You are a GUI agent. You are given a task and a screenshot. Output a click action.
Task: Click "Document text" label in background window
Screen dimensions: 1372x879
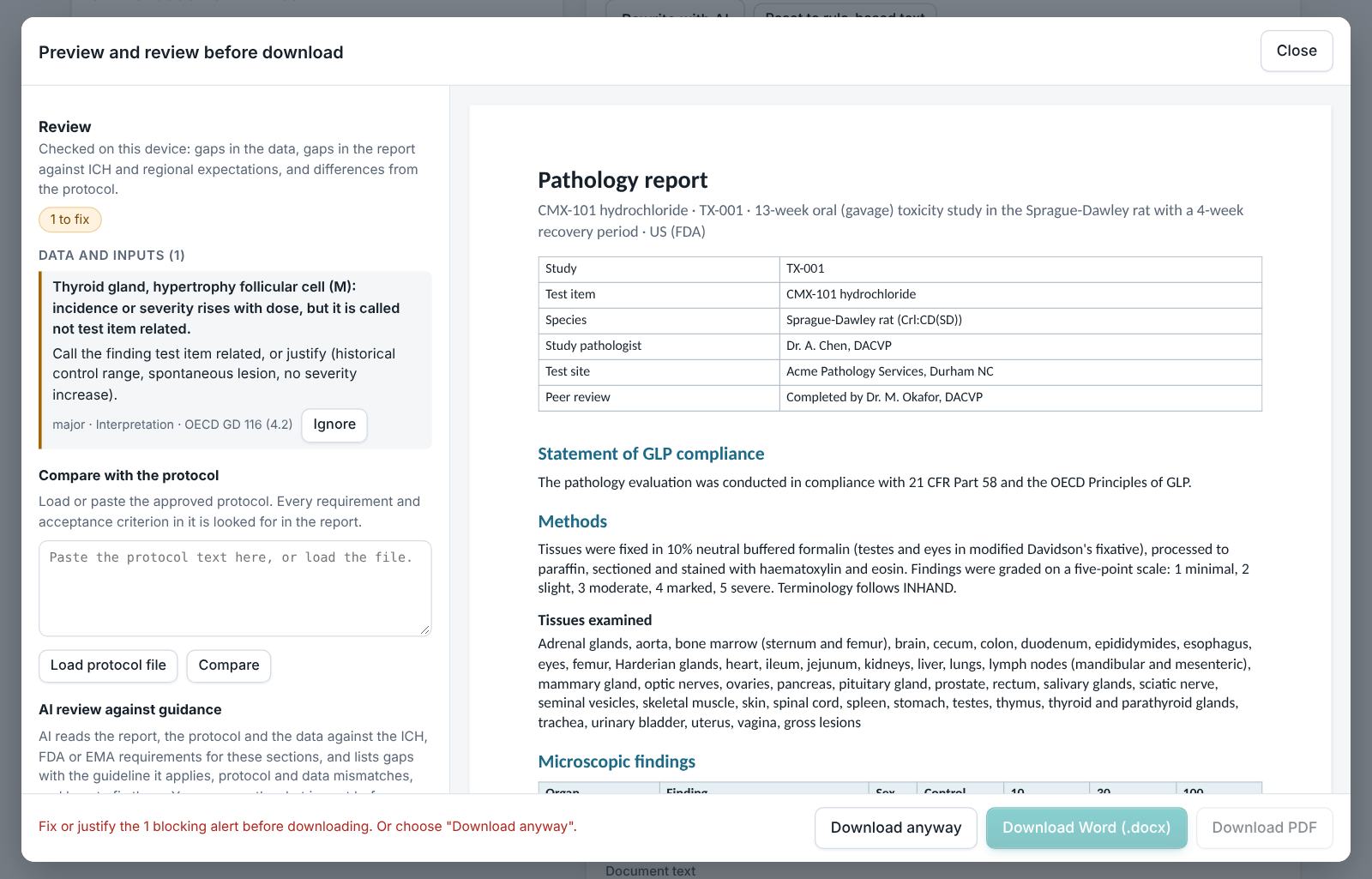click(650, 870)
